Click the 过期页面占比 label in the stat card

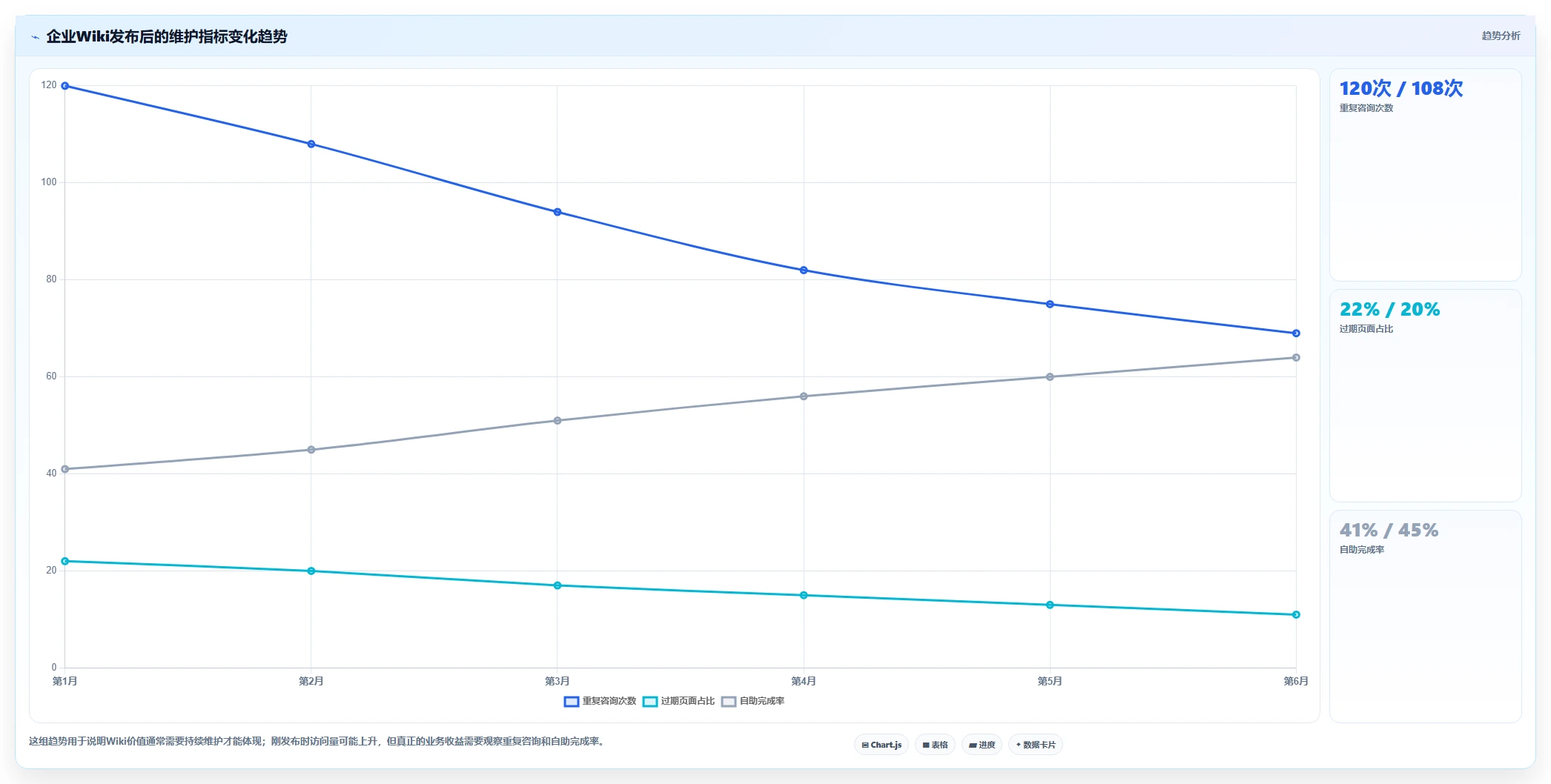coord(1366,329)
